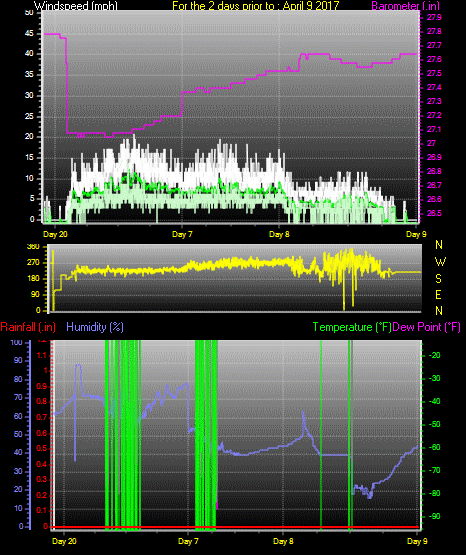Click the S compass direction label
The width and height of the screenshot is (466, 555).
[x=438, y=279]
